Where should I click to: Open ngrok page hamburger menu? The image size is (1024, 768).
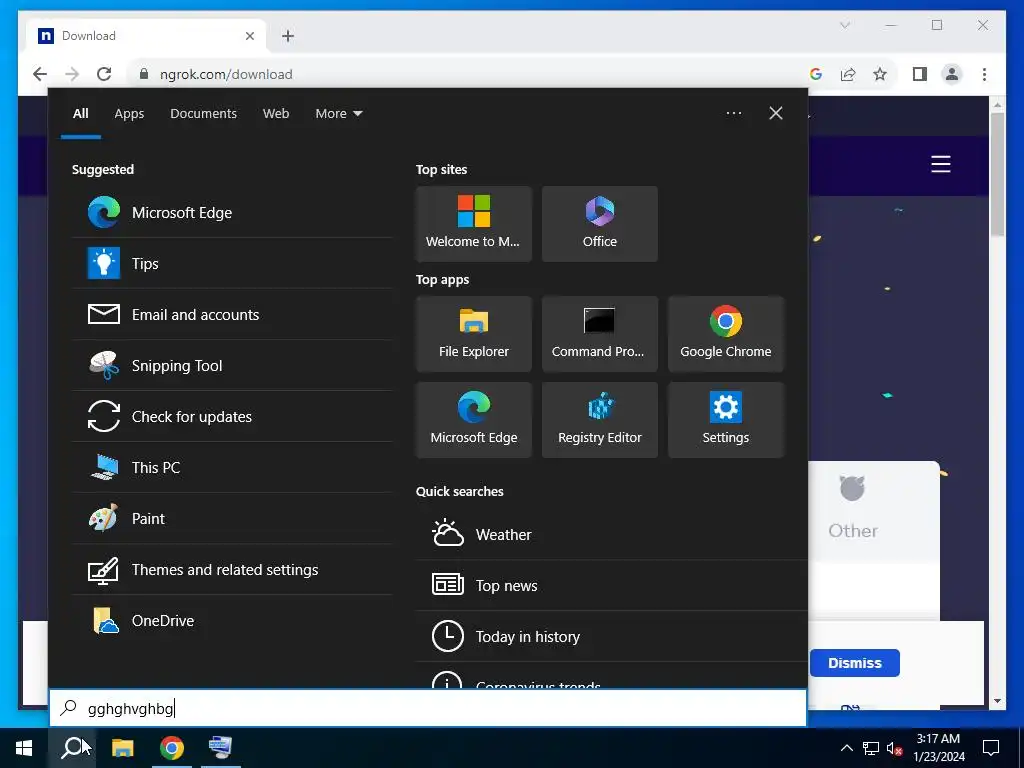(940, 164)
